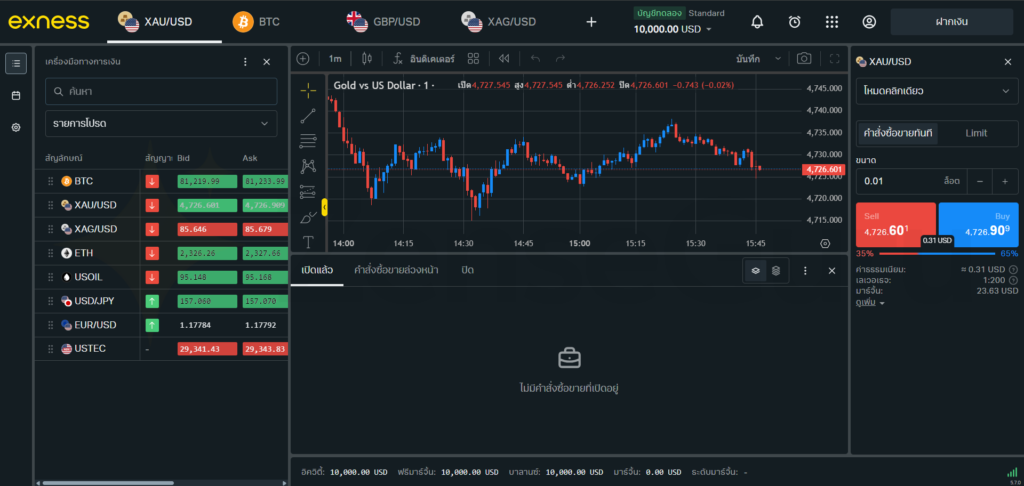Toggle chart fullscreen icon
Image resolution: width=1024 pixels, height=486 pixels.
[x=834, y=59]
